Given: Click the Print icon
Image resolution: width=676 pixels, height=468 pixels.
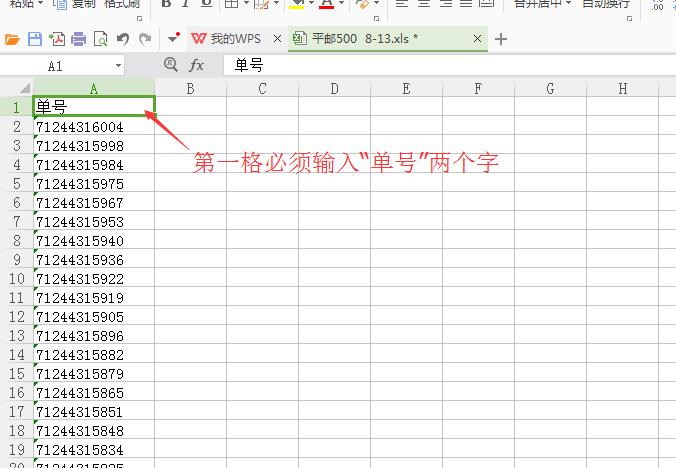Looking at the screenshot, I should (x=79, y=40).
